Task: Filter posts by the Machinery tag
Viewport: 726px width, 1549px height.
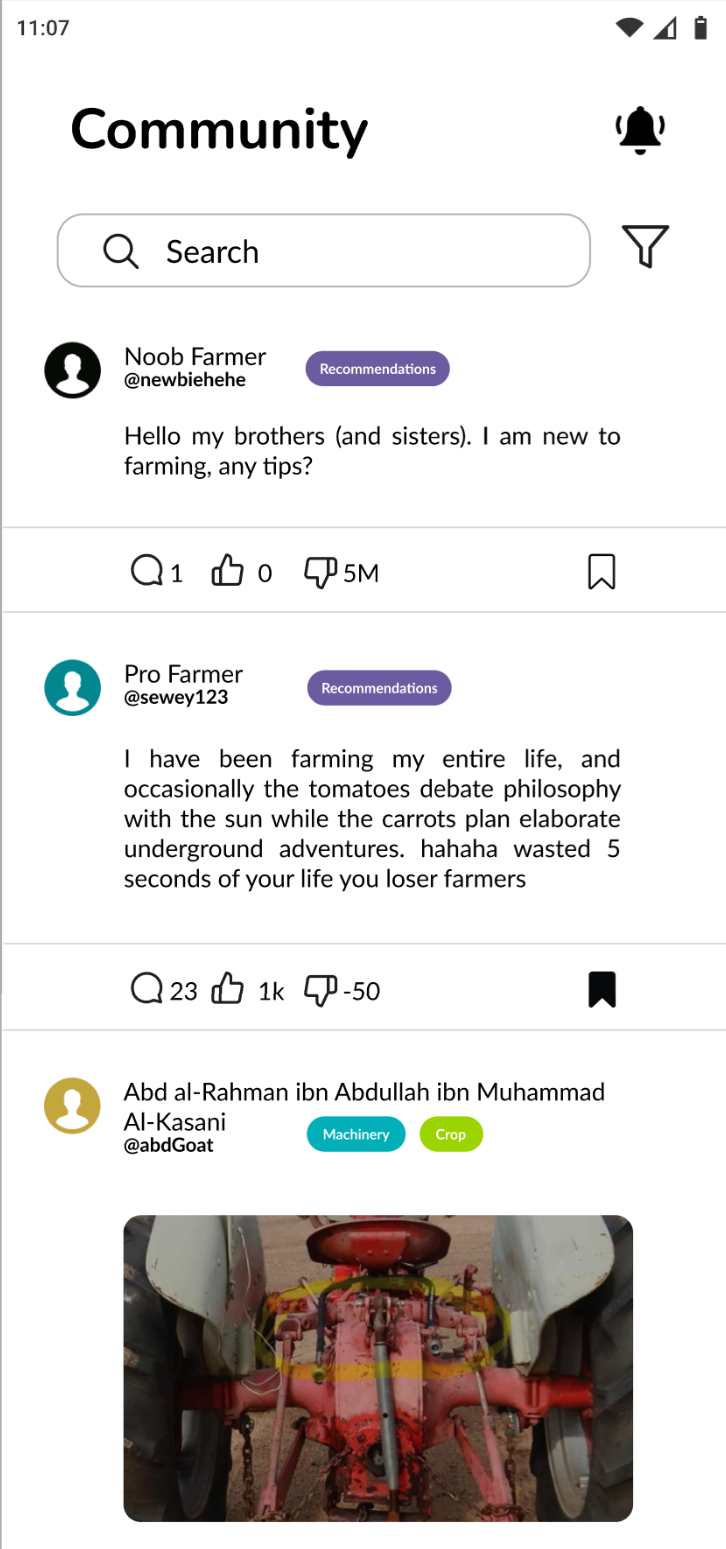Action: tap(355, 1134)
